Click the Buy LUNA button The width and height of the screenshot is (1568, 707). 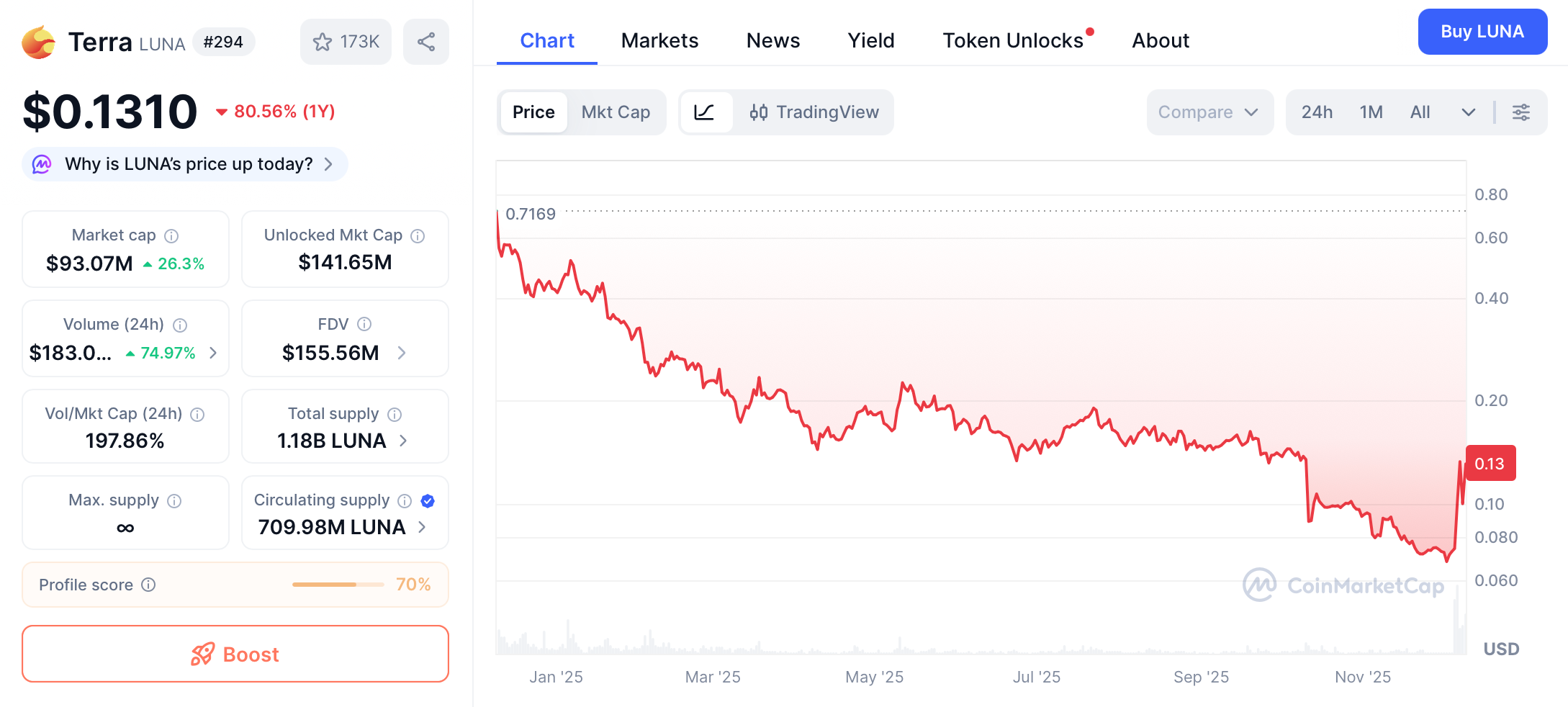coord(1482,32)
